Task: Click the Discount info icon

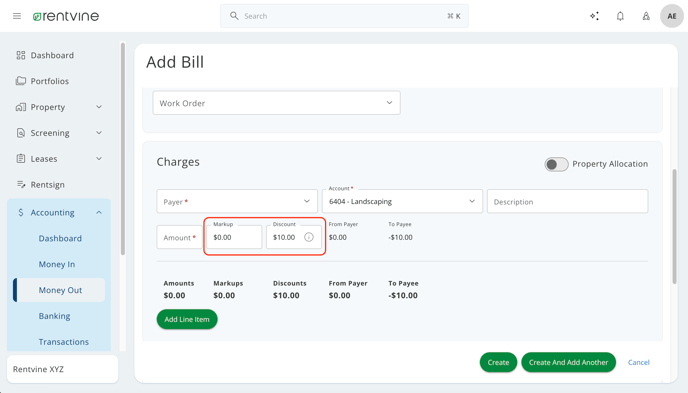Action: (309, 237)
